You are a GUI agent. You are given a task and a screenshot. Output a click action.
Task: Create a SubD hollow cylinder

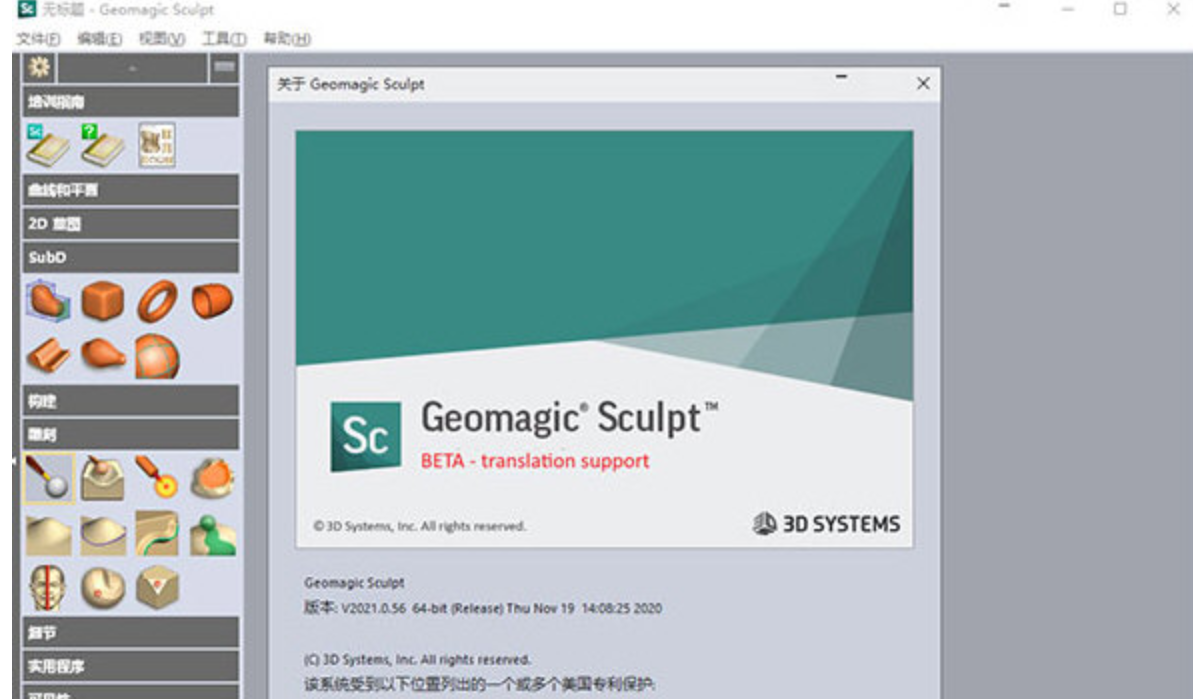click(x=212, y=301)
